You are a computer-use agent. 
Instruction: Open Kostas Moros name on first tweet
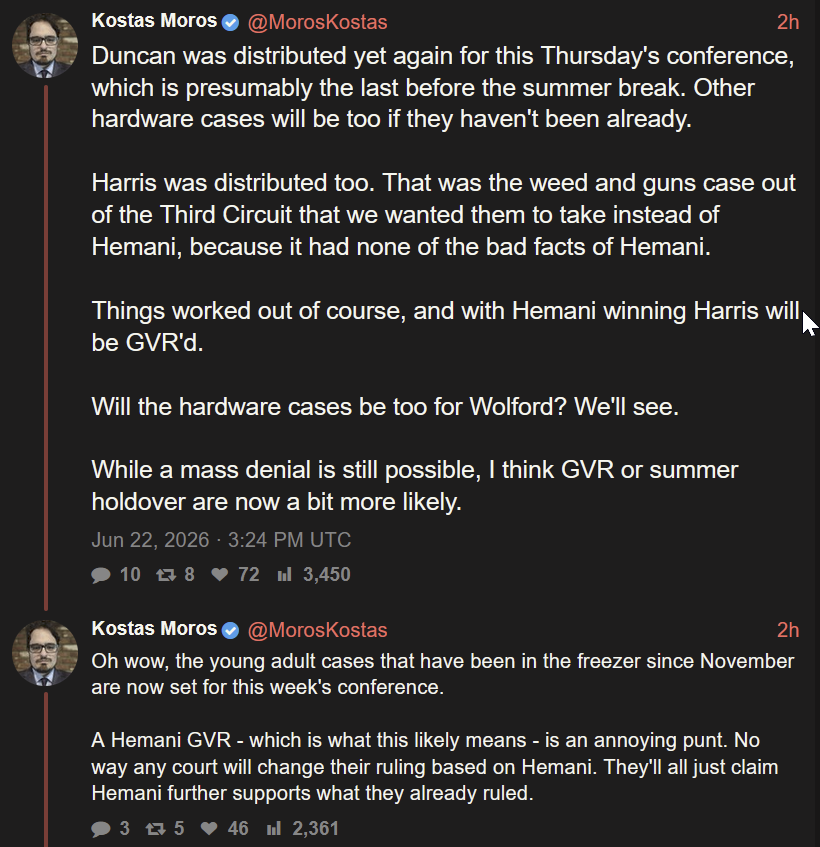(x=154, y=21)
